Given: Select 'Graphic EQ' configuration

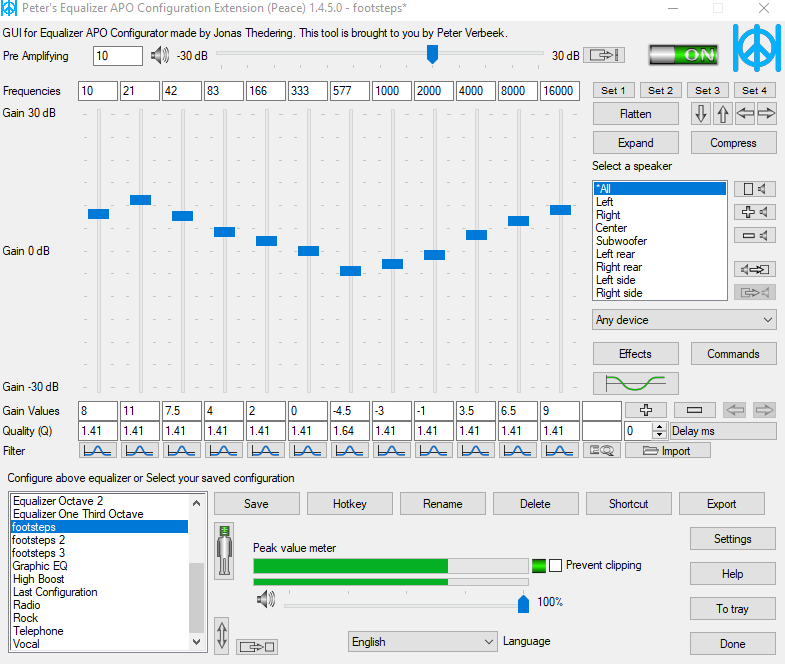Looking at the screenshot, I should click(x=99, y=566).
